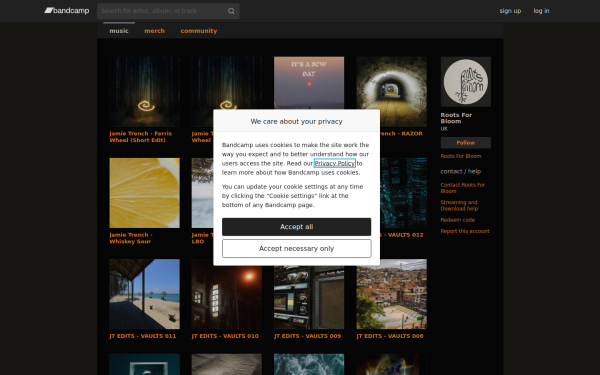Open the Report this account link

click(x=465, y=231)
